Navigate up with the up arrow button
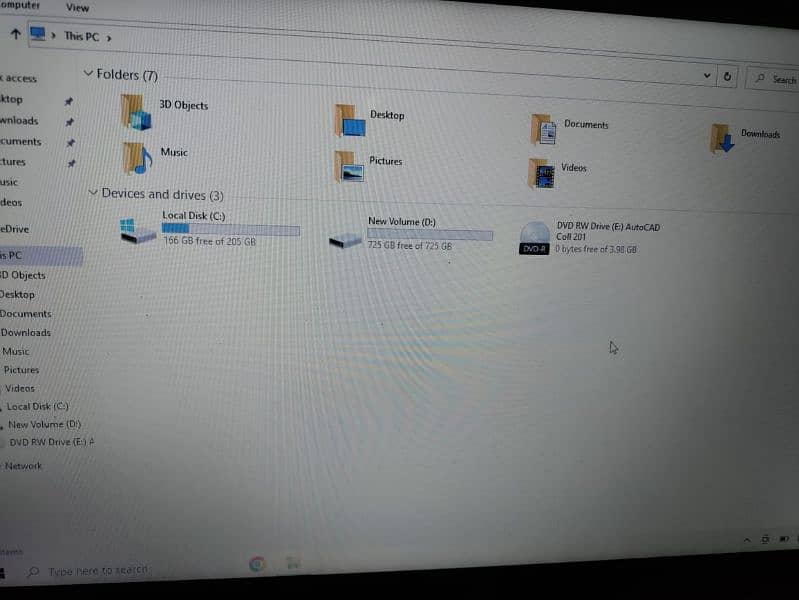 (x=14, y=33)
